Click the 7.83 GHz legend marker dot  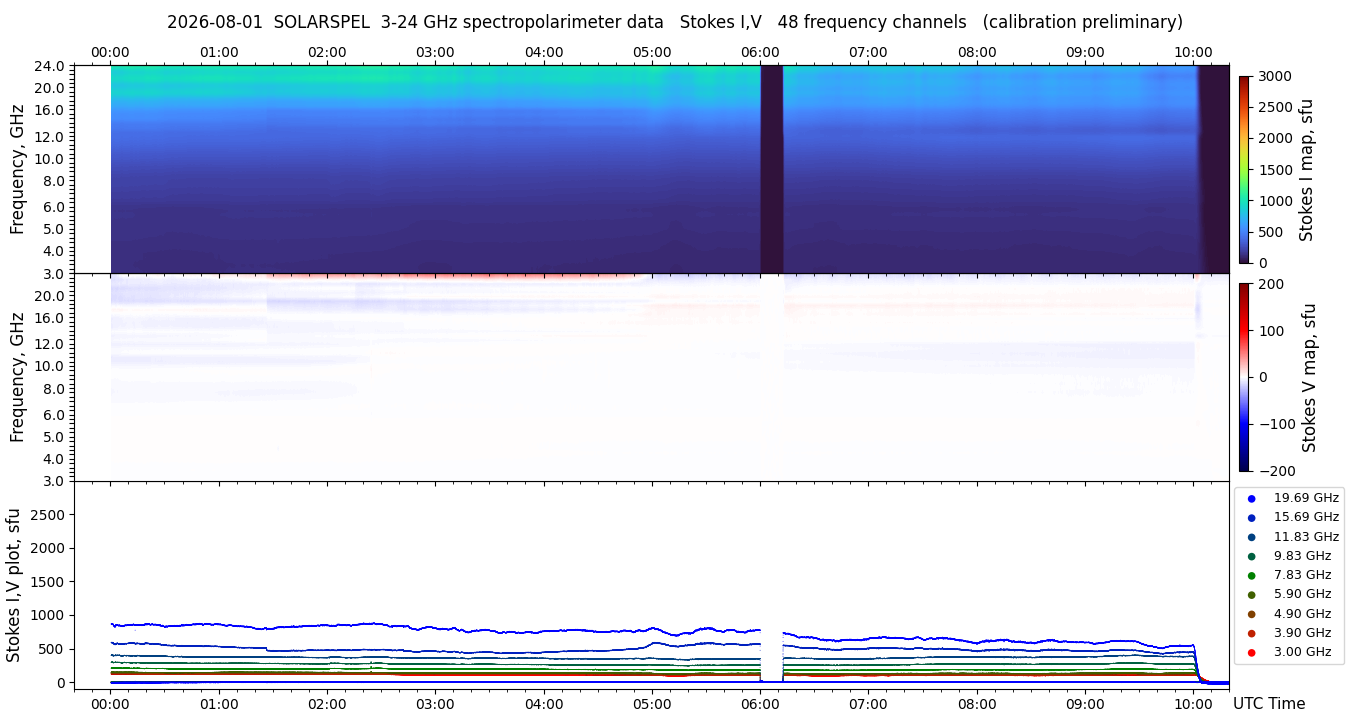1251,575
